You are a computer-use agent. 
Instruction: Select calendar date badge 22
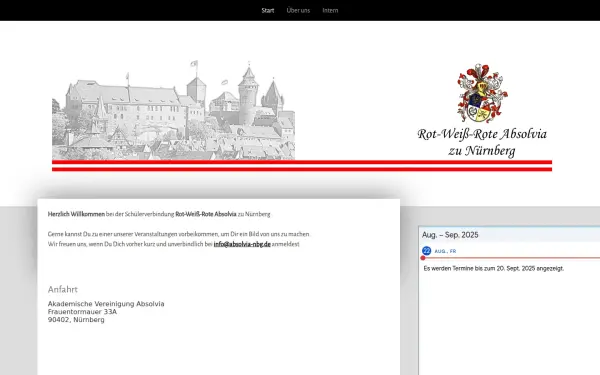coord(426,251)
